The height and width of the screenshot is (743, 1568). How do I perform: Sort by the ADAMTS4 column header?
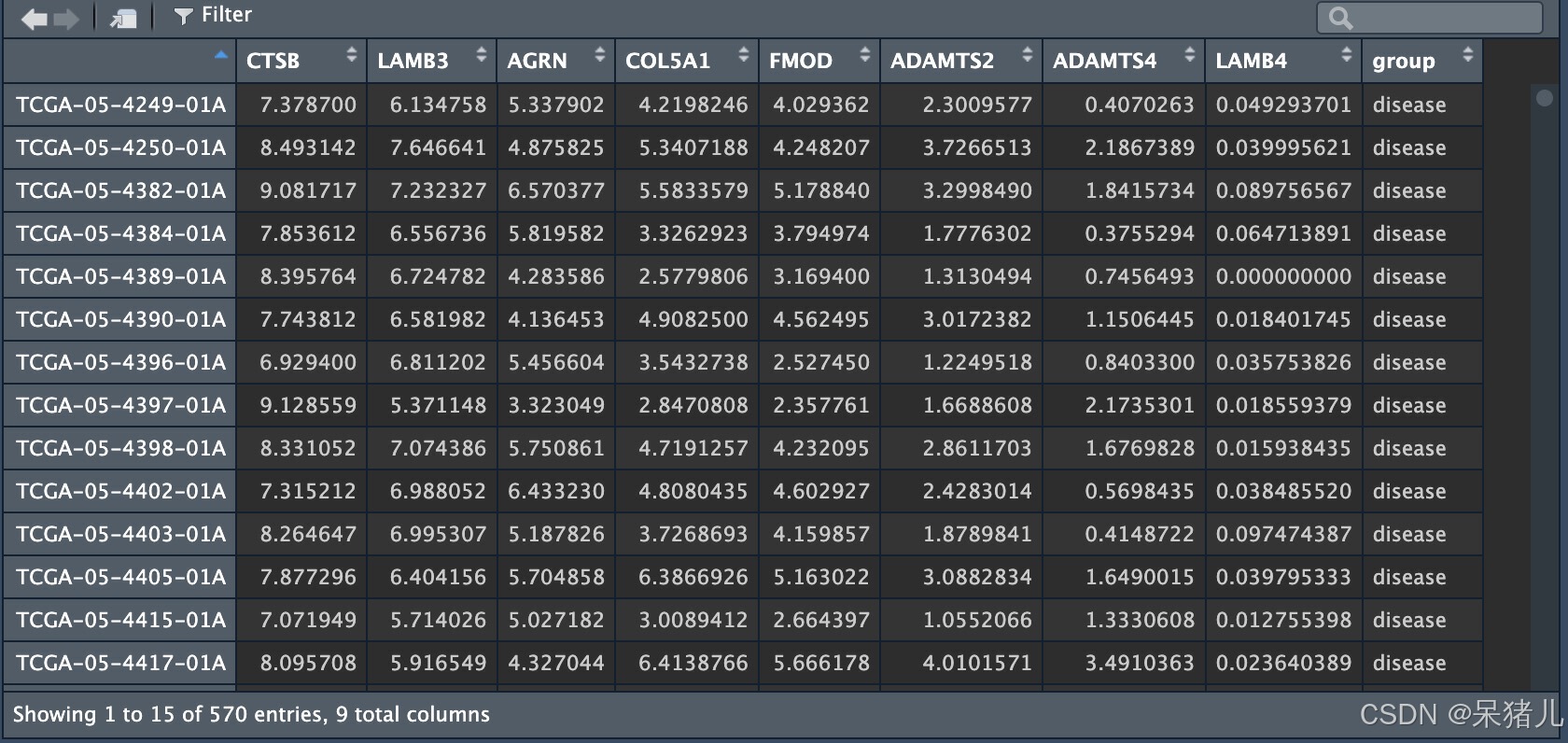[x=1124, y=61]
